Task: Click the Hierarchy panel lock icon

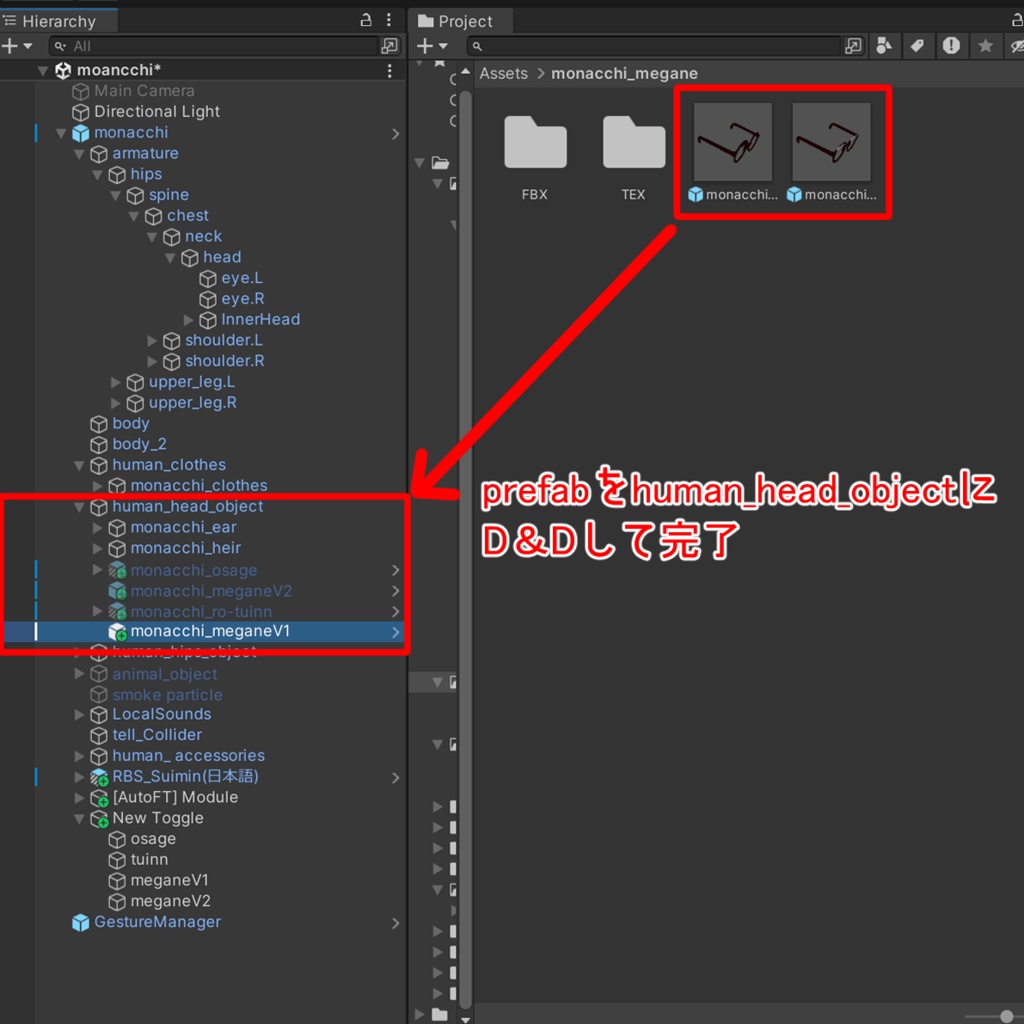Action: pyautogui.click(x=366, y=20)
